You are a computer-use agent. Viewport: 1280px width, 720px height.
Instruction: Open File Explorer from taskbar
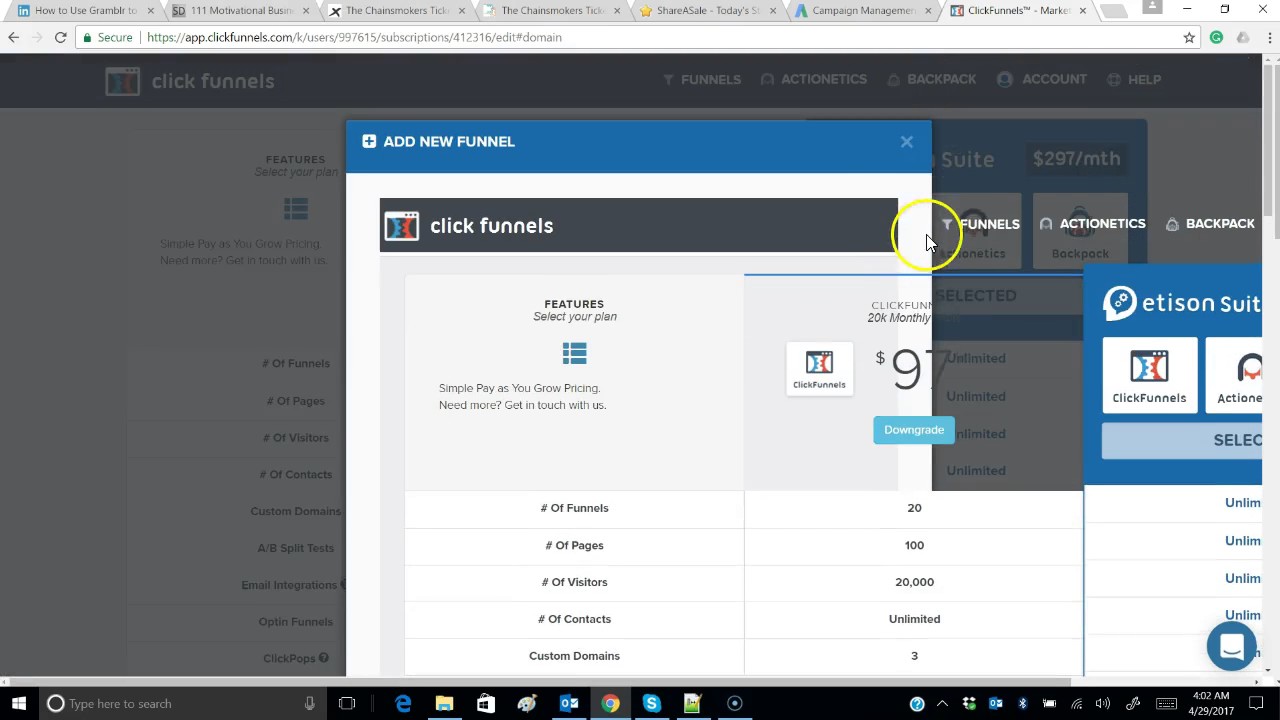coord(444,703)
